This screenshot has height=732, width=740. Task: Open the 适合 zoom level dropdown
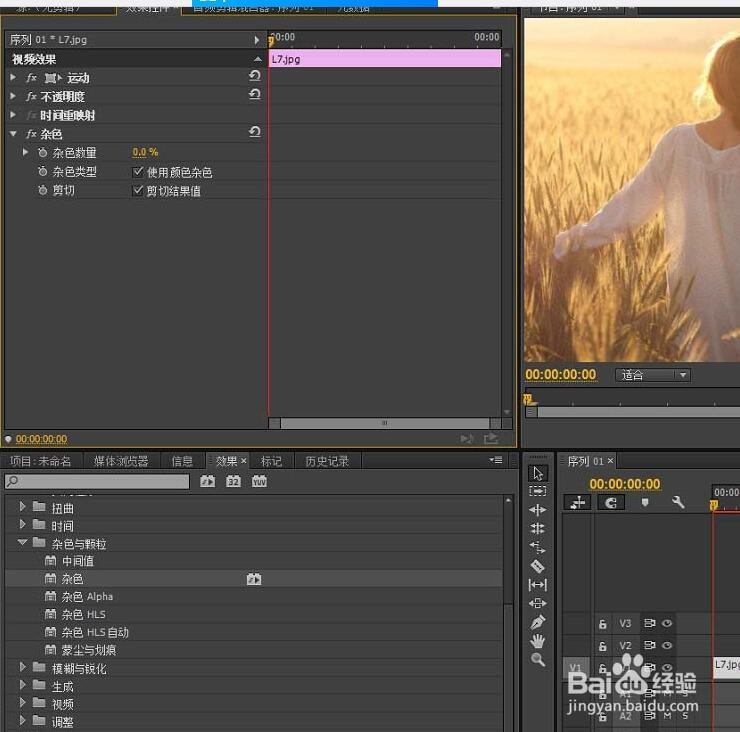coord(653,375)
